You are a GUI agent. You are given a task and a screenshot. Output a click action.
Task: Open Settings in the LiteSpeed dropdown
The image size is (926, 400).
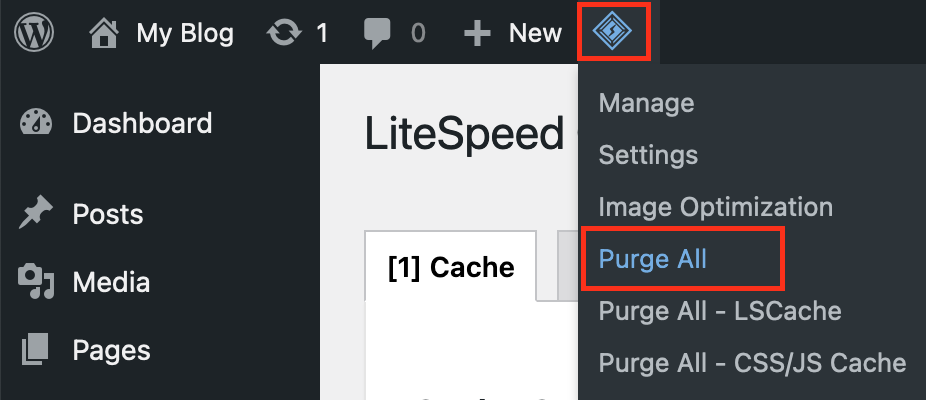pos(648,155)
